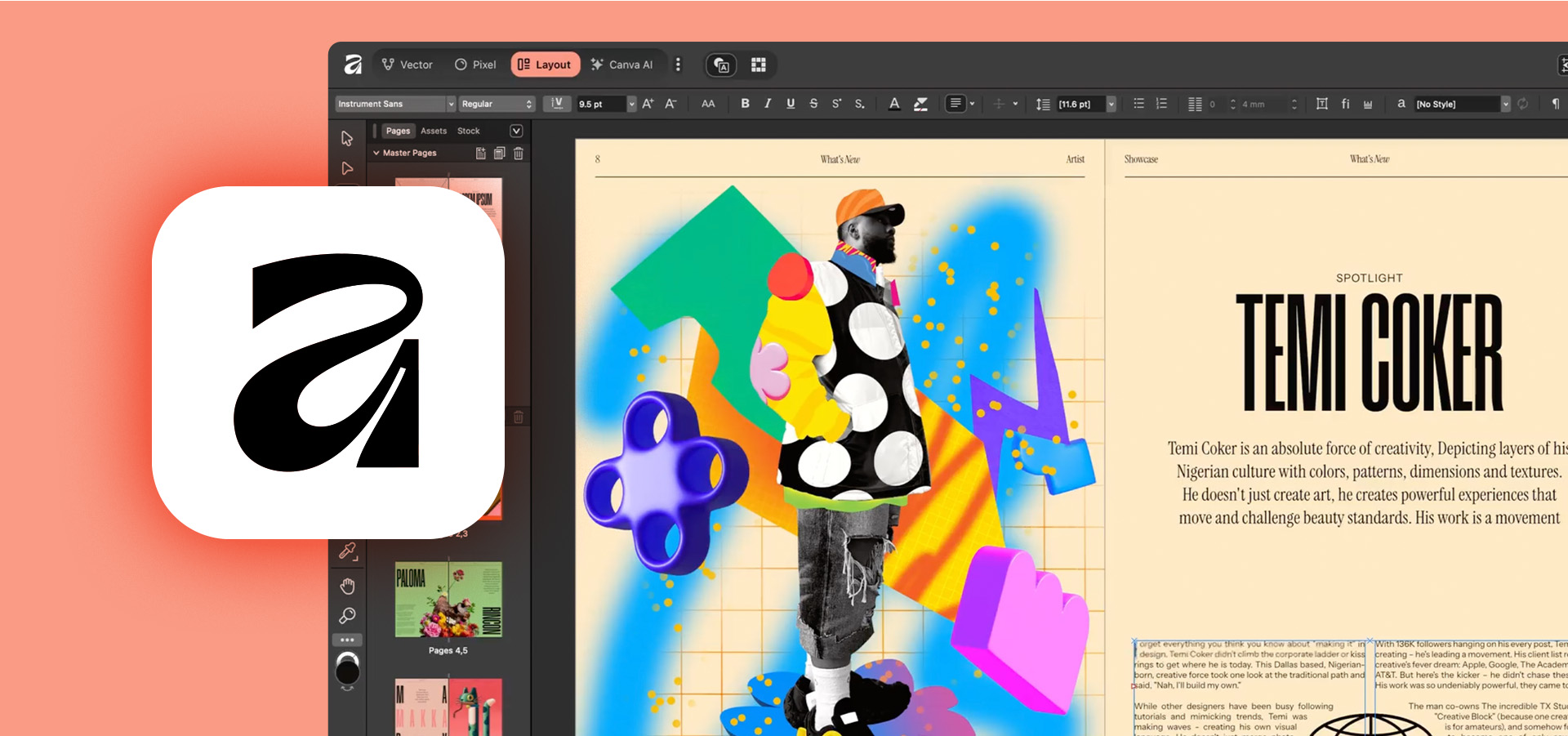
Task: Apply numbered list
Action: [1161, 104]
